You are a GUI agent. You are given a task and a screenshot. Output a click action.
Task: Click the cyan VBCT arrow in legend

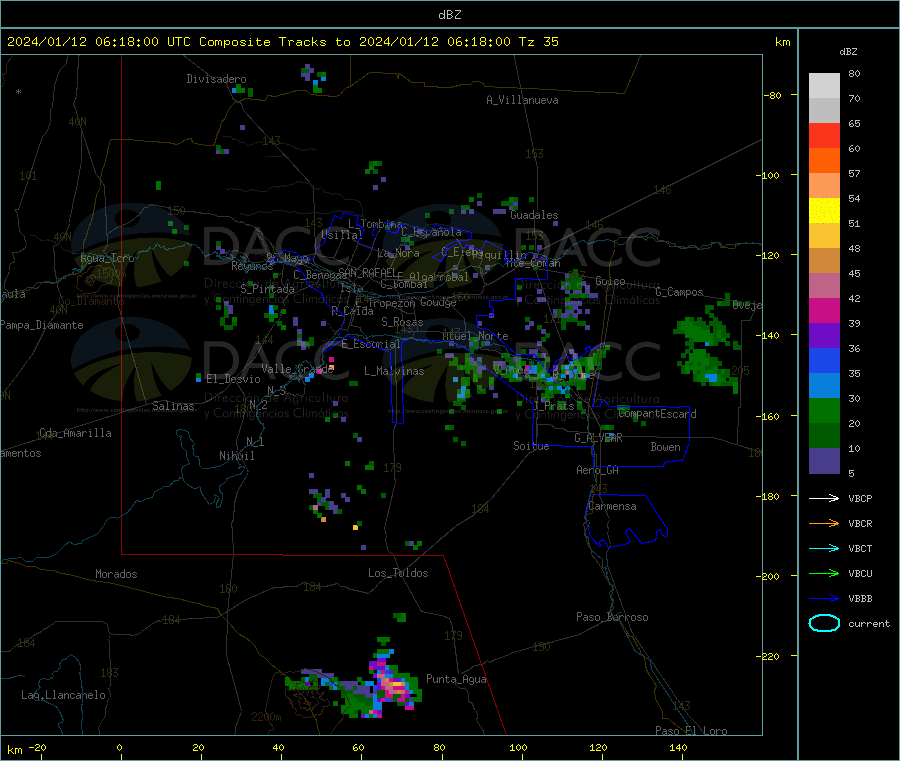824,548
